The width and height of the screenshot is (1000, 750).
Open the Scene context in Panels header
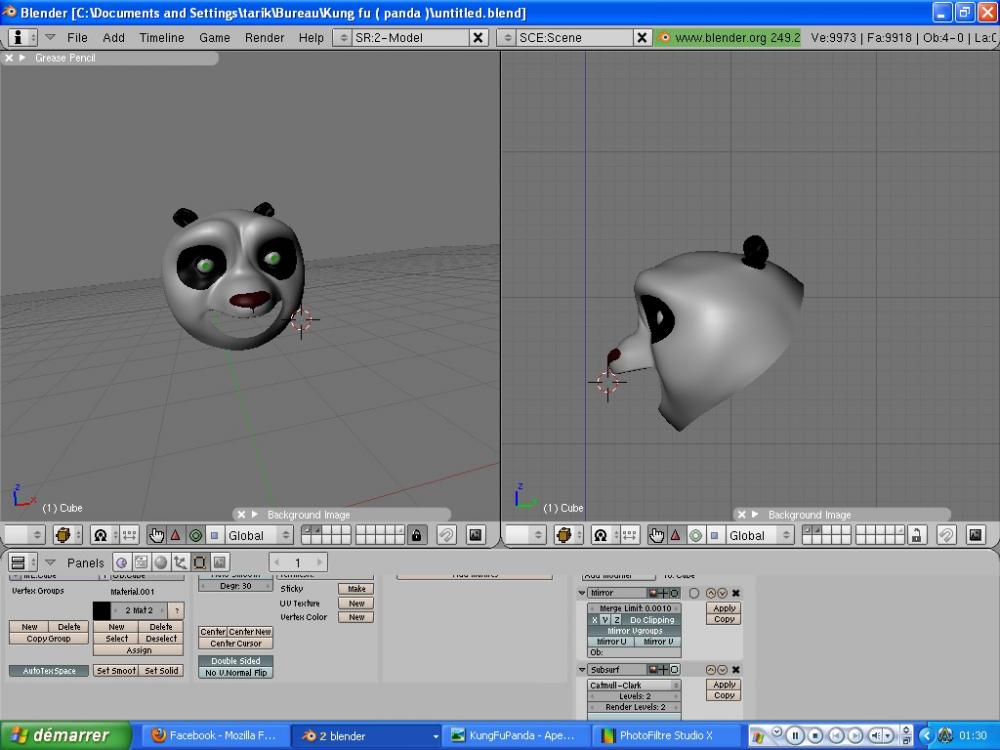219,562
